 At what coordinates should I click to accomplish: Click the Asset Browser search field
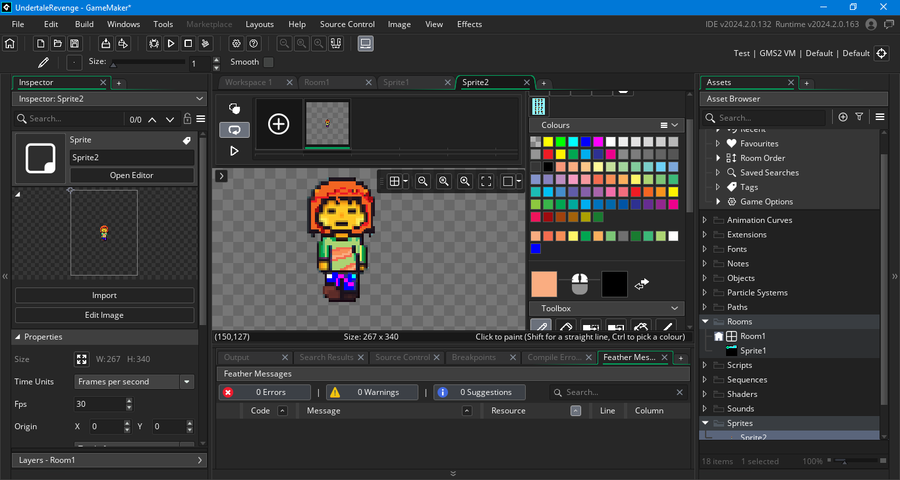tap(765, 118)
